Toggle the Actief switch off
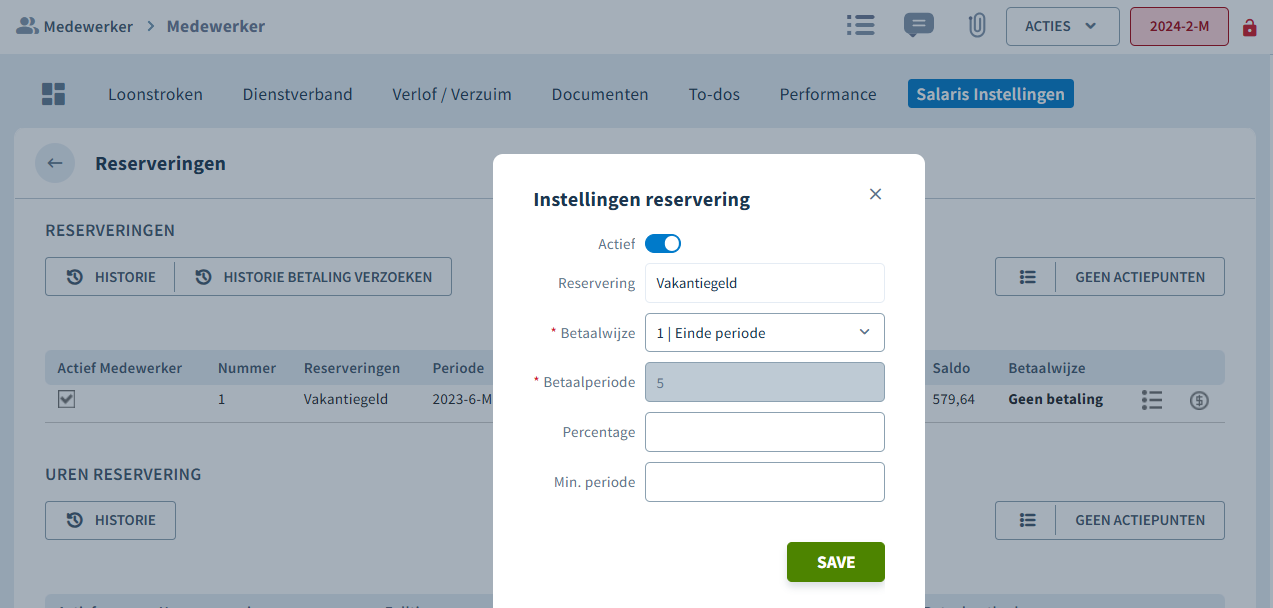The width and height of the screenshot is (1273, 608). pyautogui.click(x=663, y=243)
